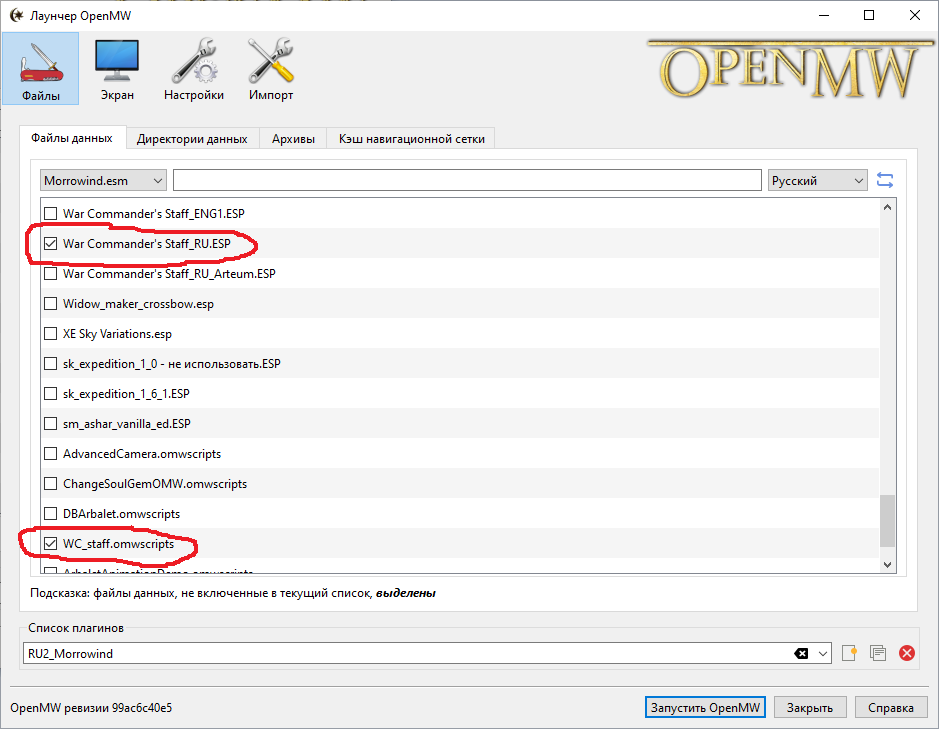
Task: Click the file list scroll up arrow
Action: pos(887,207)
